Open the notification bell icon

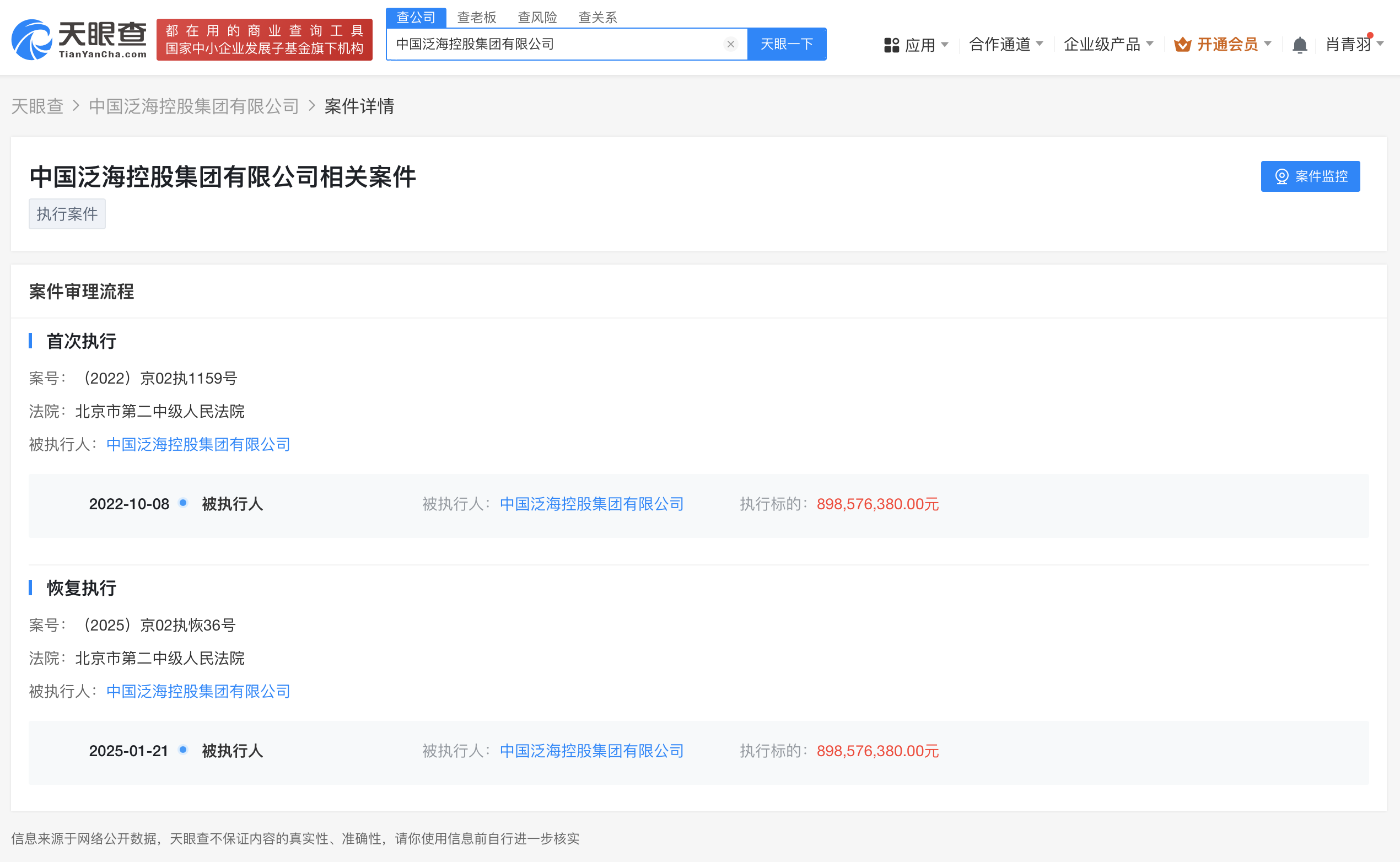point(1300,45)
